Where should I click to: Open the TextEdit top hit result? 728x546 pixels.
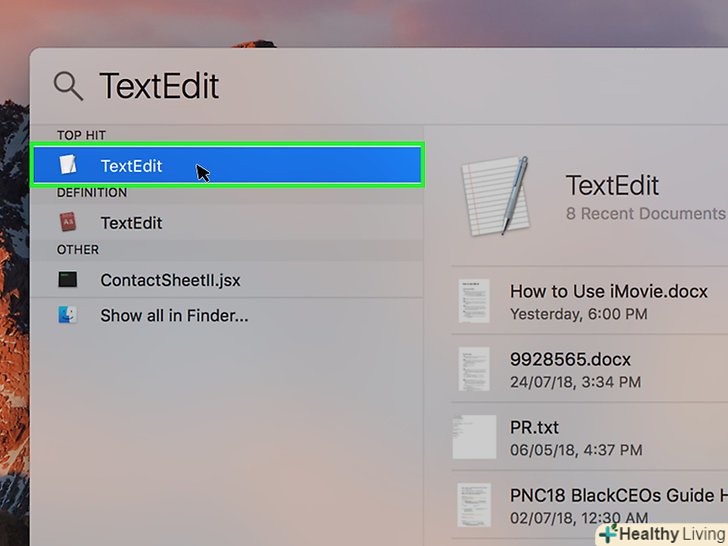click(x=228, y=165)
